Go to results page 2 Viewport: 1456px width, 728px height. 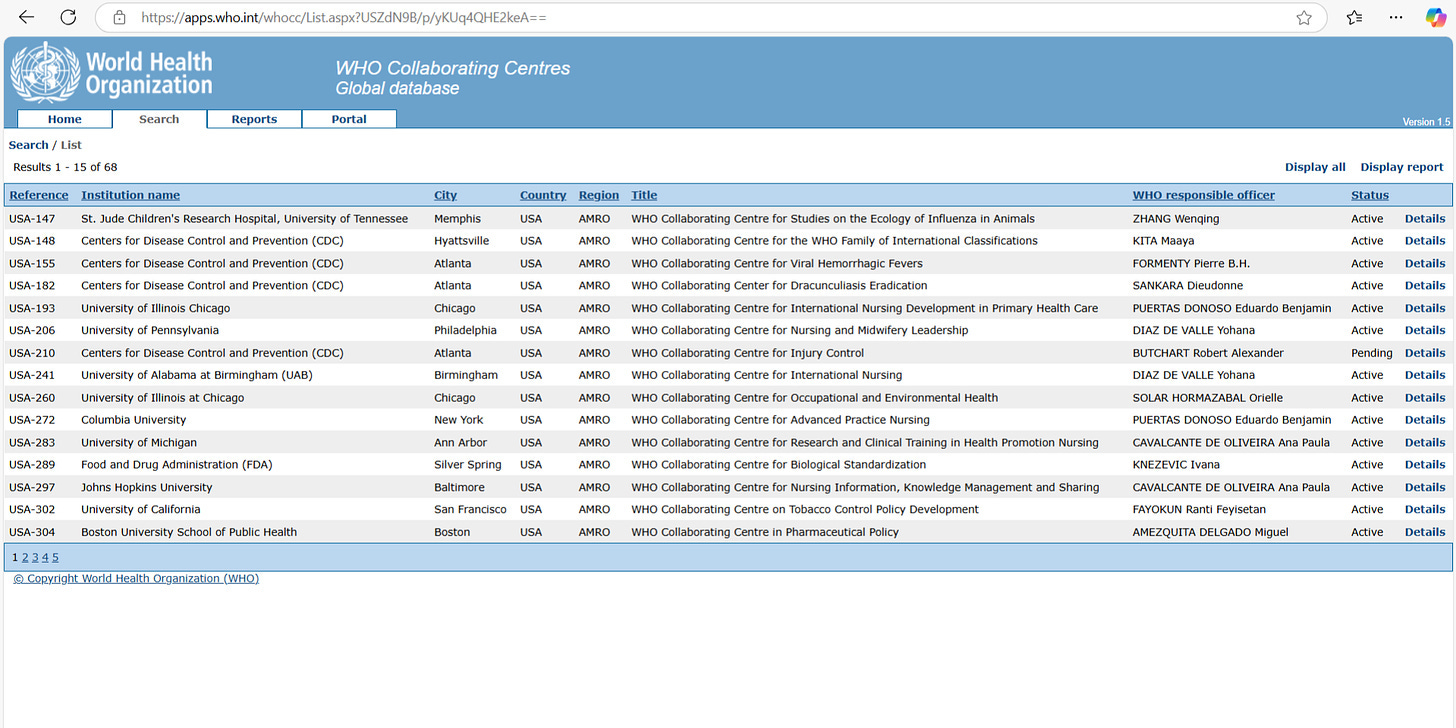(x=25, y=557)
